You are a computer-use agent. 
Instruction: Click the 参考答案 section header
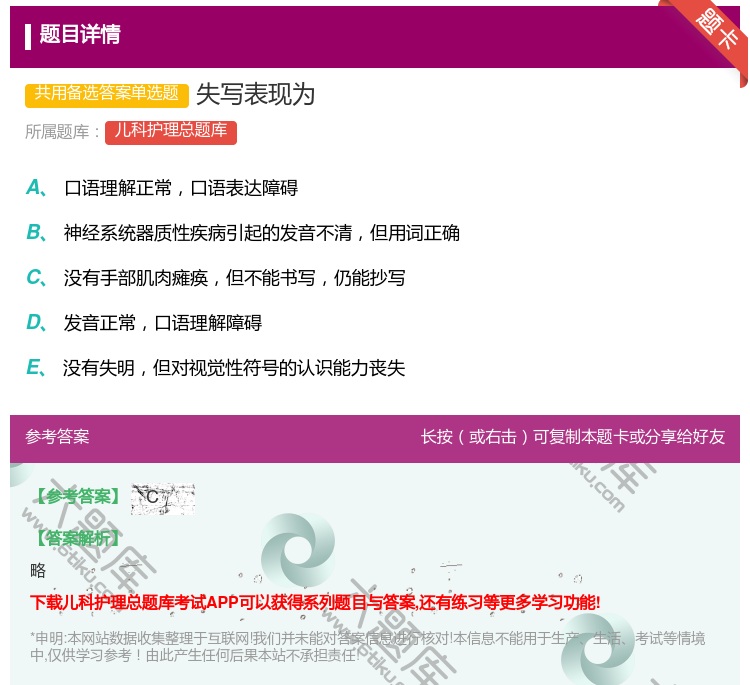tap(57, 437)
